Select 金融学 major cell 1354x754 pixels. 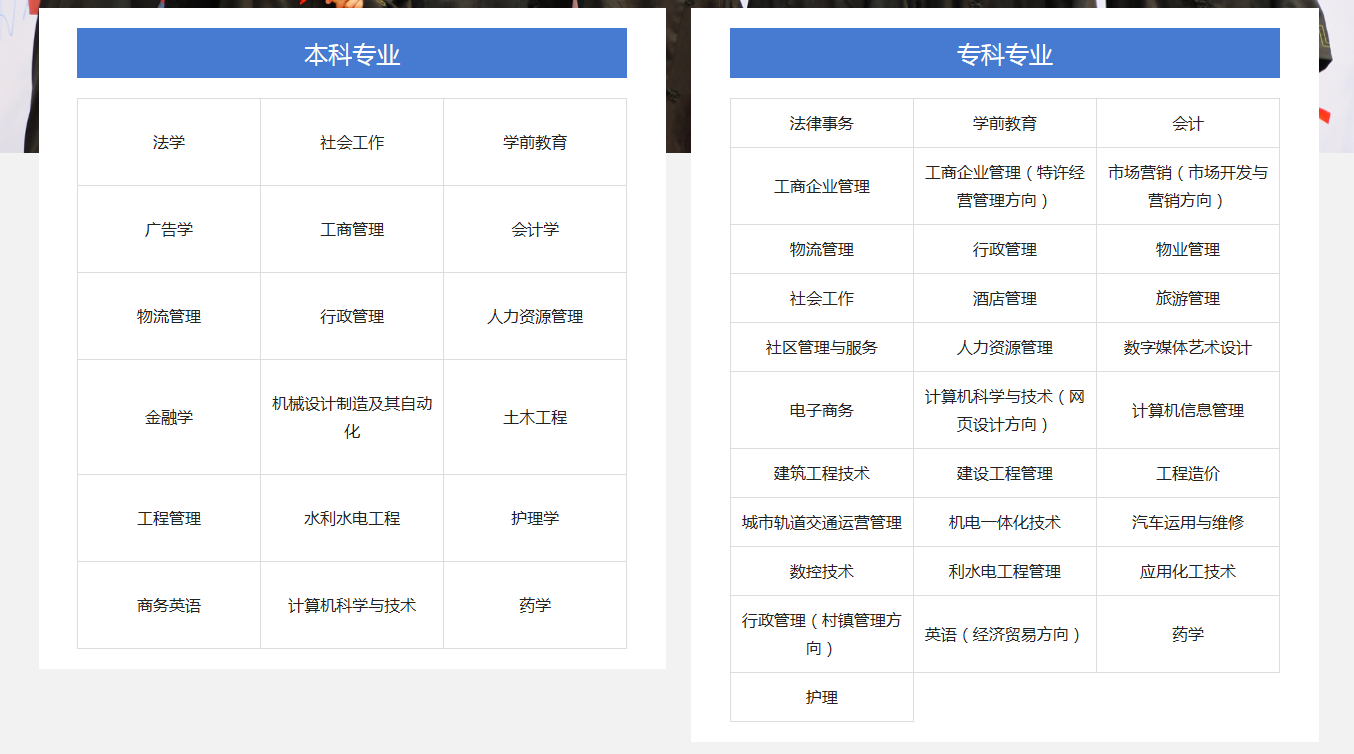point(169,418)
